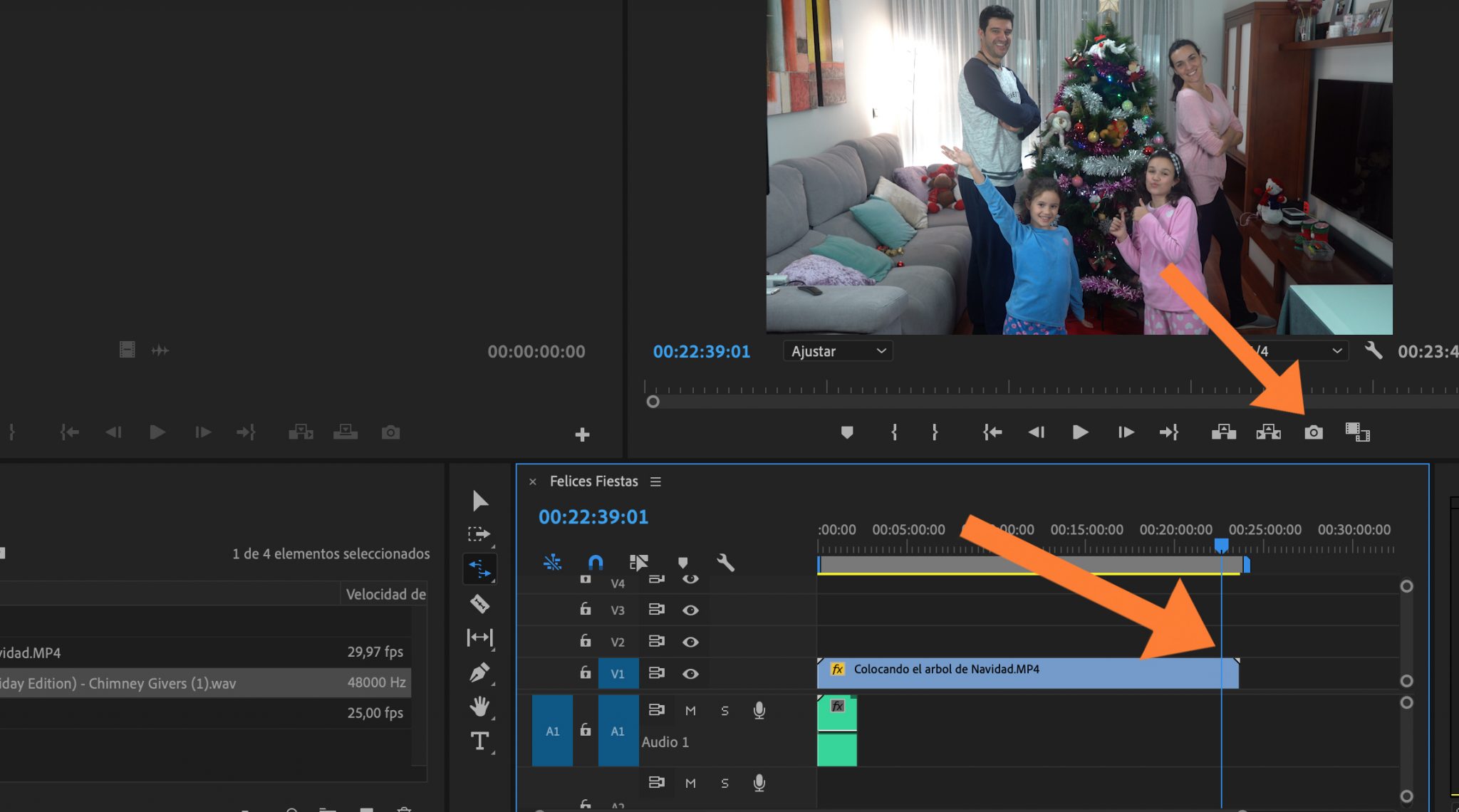Click the timeline playhead marker
Viewport: 1459px width, 812px height.
(x=1221, y=546)
